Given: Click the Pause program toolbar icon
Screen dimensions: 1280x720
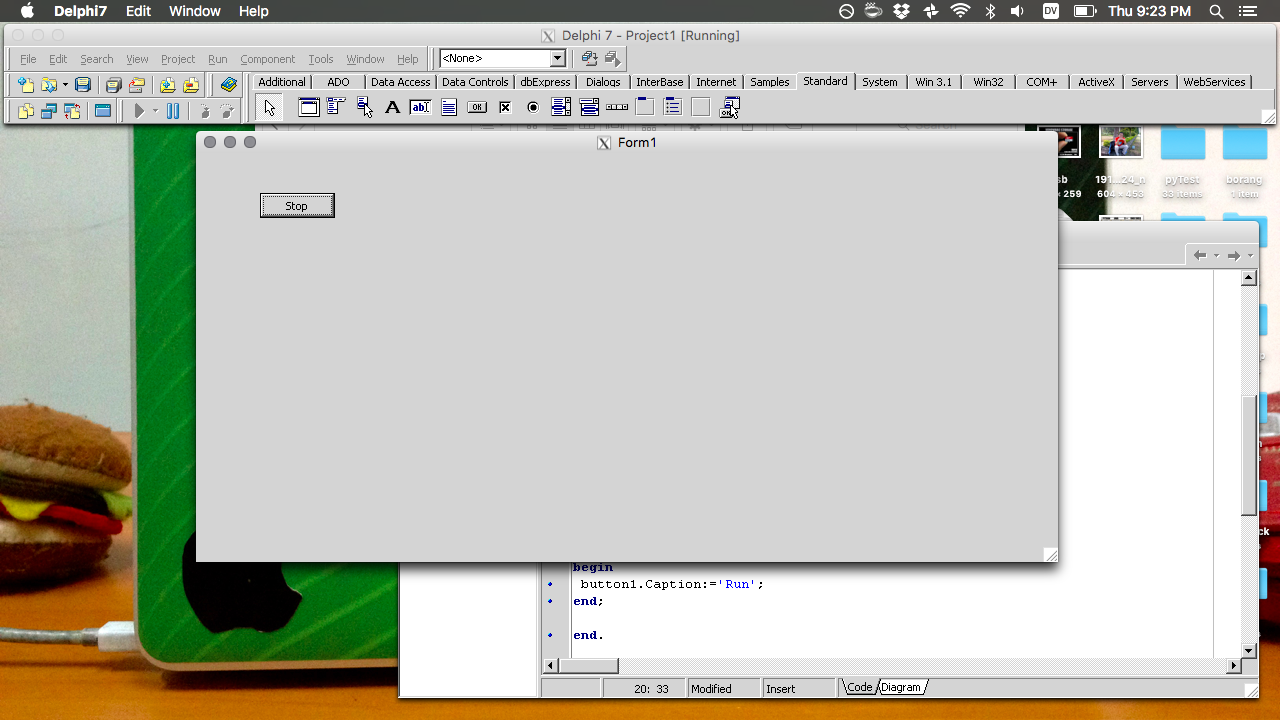Looking at the screenshot, I should (173, 111).
